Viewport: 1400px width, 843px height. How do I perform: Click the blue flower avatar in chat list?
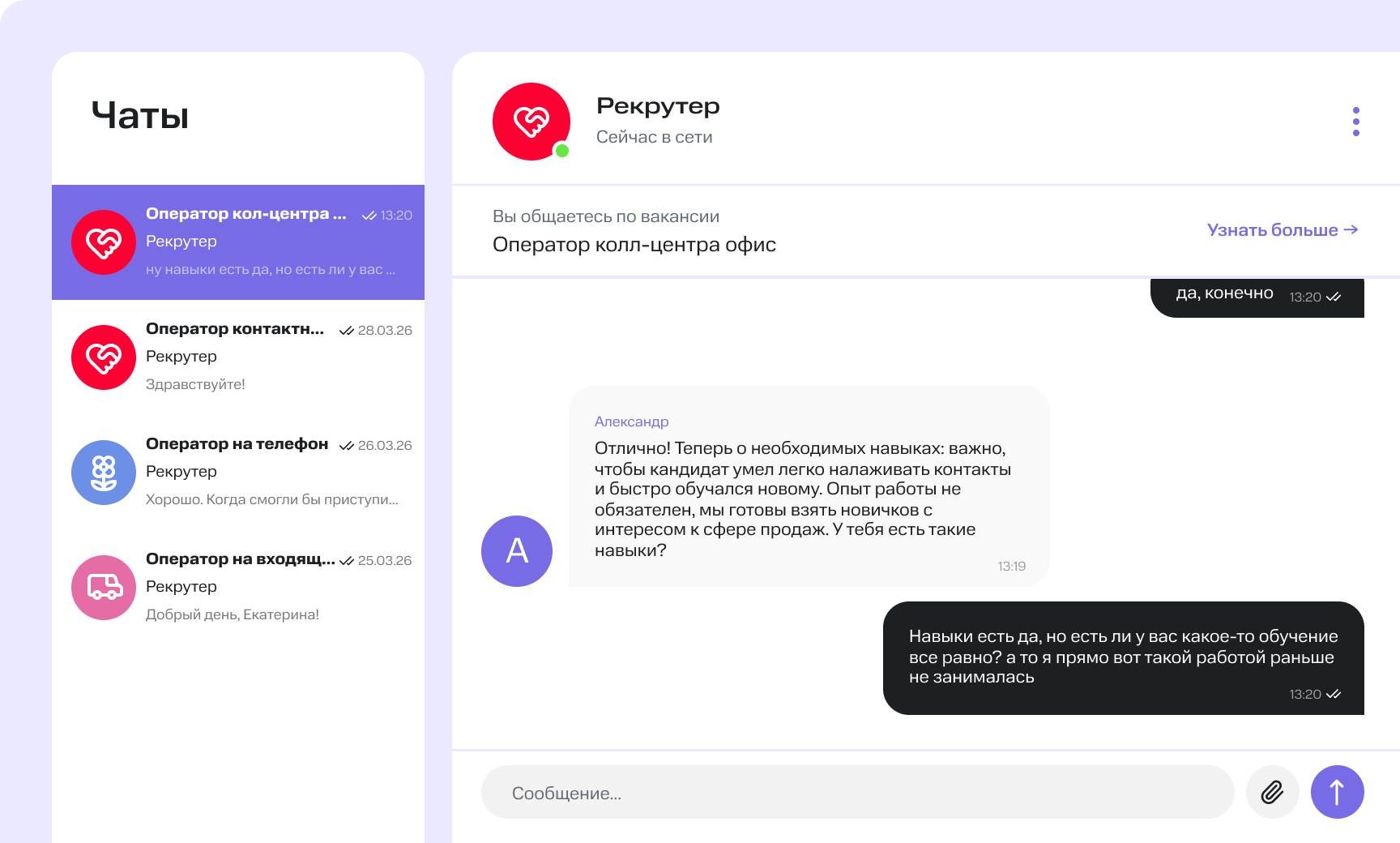coord(104,473)
